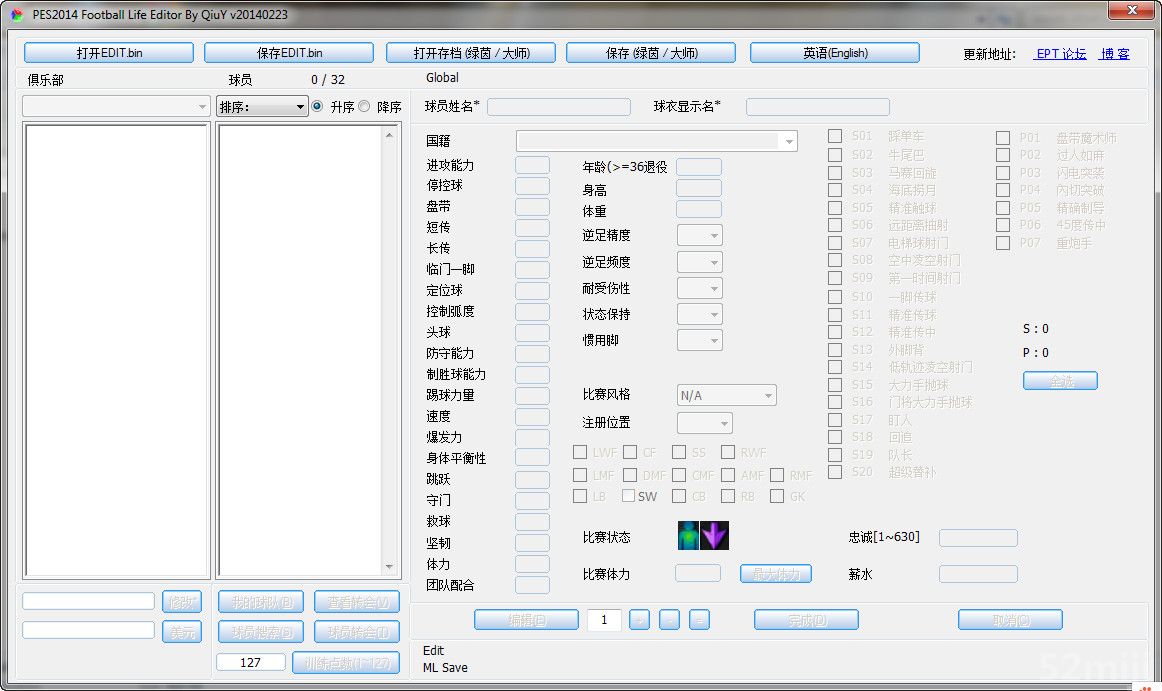Select the 降序 descending radio button
The height and width of the screenshot is (691, 1162).
(x=364, y=106)
